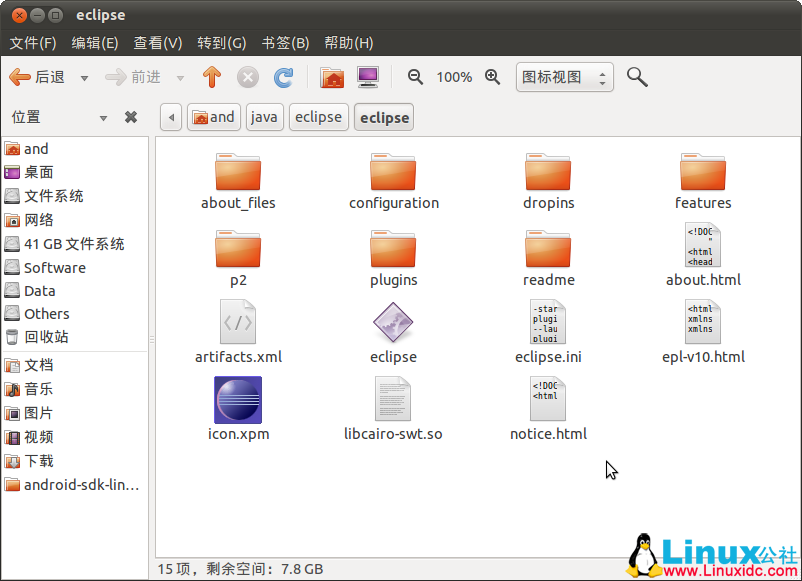
Task: Select 音乐 bookmark in the sidebar
Action: tap(75, 389)
